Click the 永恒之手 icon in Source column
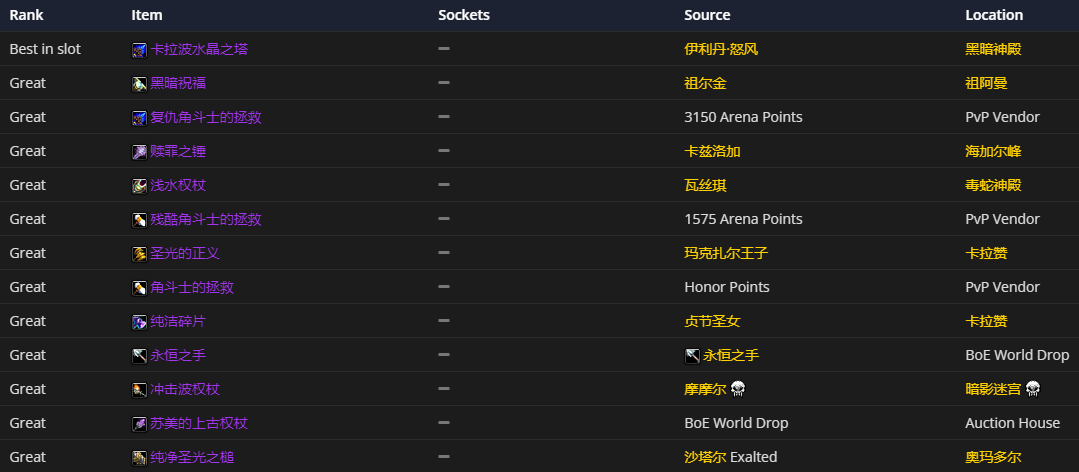 [x=692, y=356]
